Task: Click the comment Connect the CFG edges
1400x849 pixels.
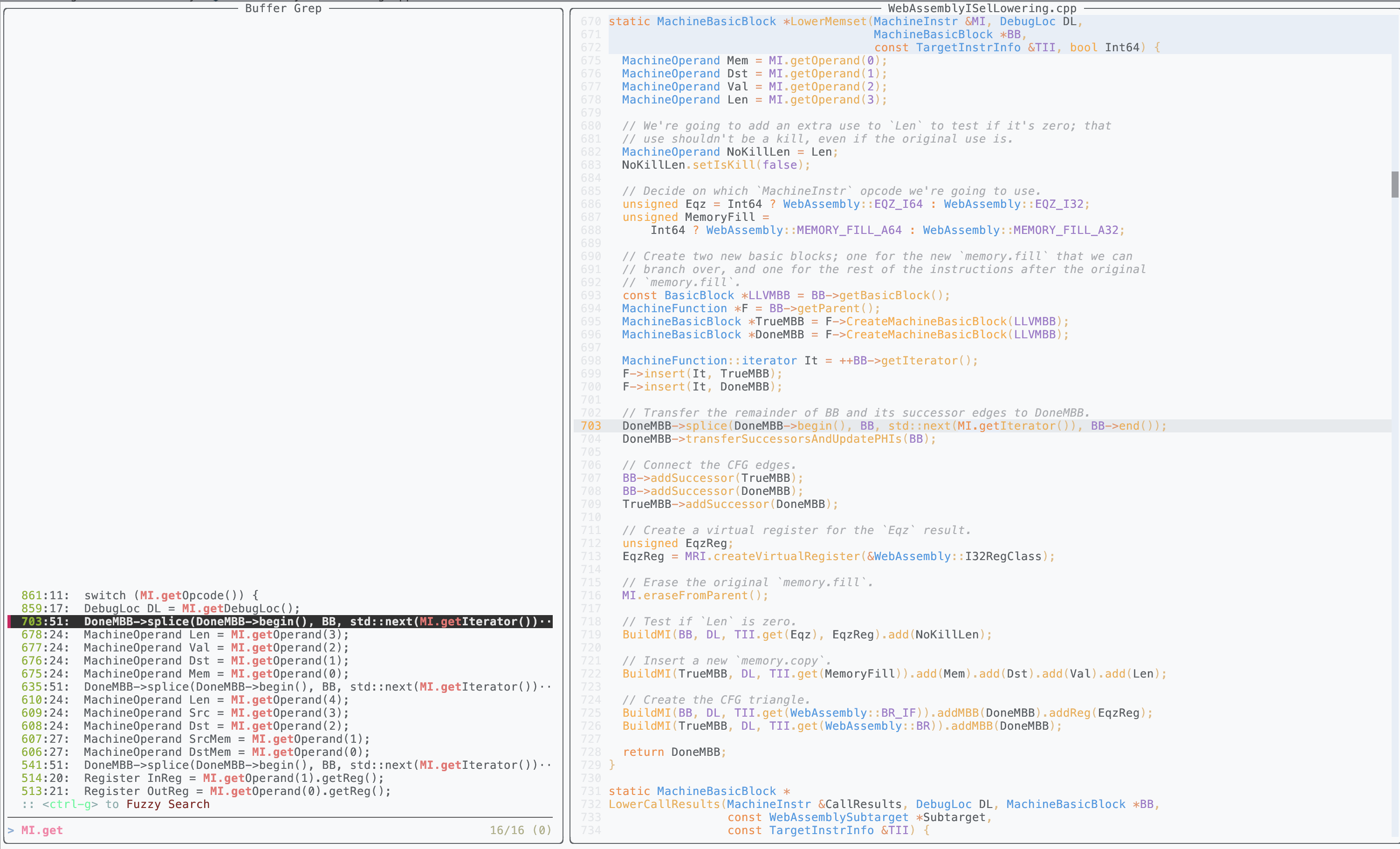Action: click(709, 465)
